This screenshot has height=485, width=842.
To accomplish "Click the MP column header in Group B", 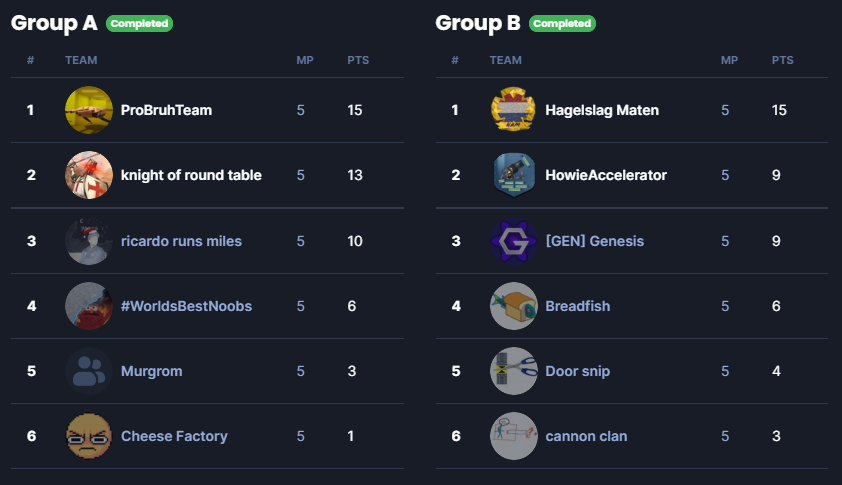I will (729, 60).
